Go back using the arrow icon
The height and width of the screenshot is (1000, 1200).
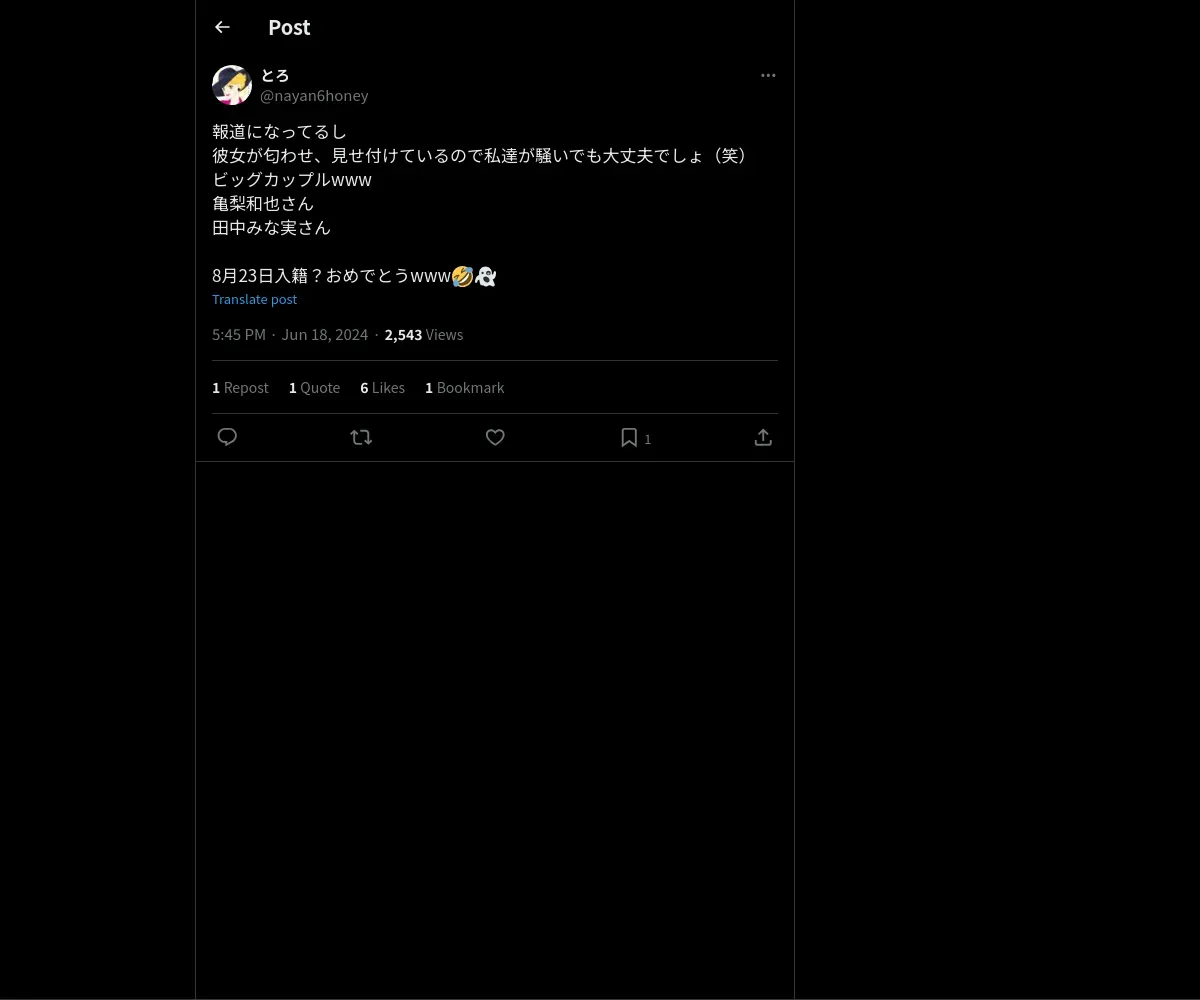click(x=222, y=27)
